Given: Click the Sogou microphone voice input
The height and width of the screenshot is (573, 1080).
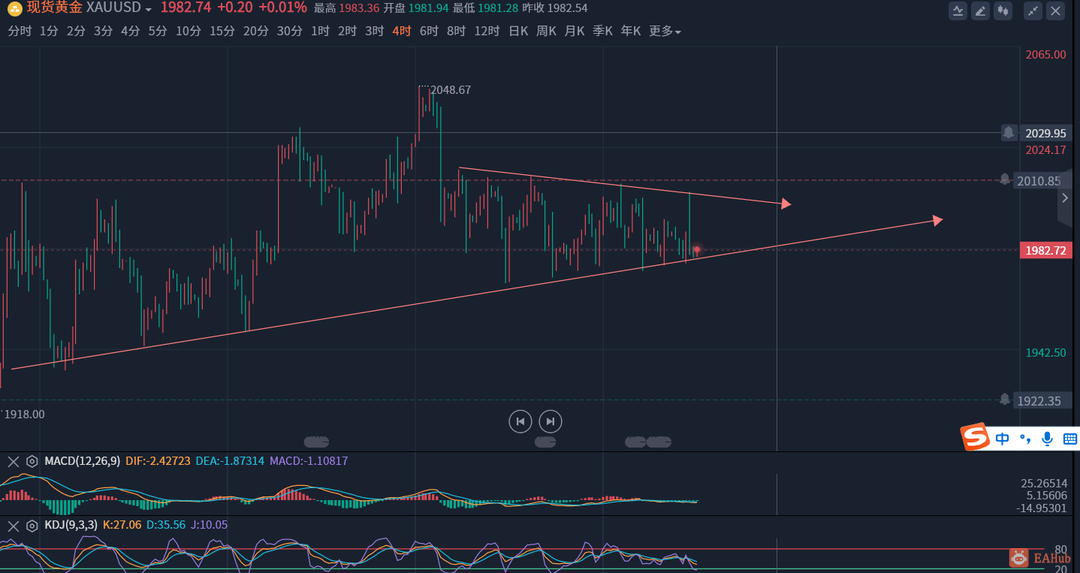Looking at the screenshot, I should 1048,439.
